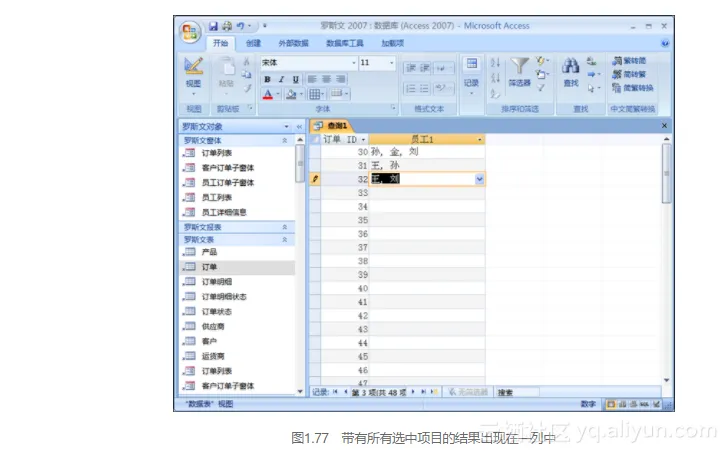
Task: Open the 员工1 column header dropdown
Action: click(x=480, y=140)
